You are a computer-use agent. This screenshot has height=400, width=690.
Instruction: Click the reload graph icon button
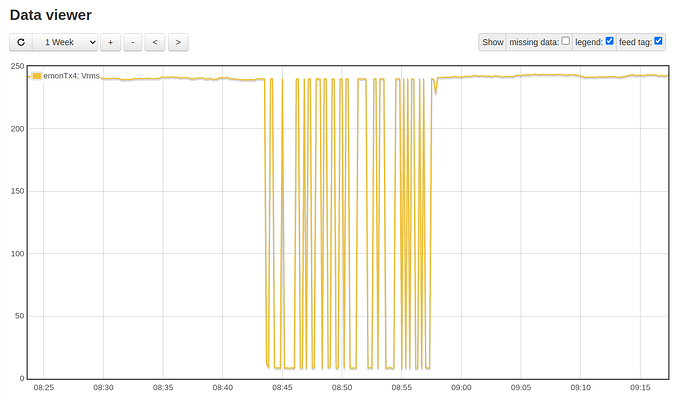21,42
